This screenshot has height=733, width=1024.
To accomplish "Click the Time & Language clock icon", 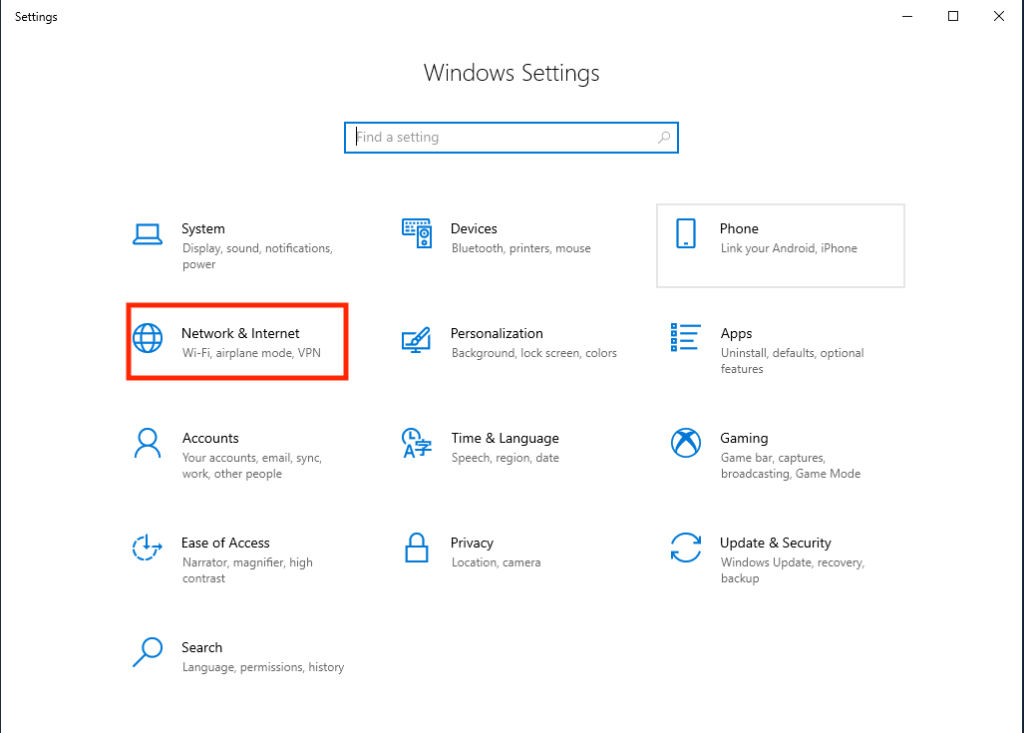I will [x=417, y=443].
